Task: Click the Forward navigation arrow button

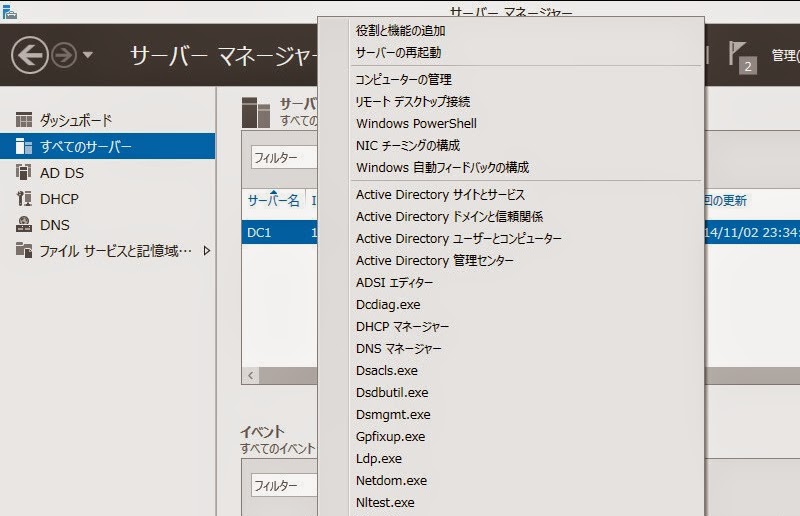Action: tap(64, 55)
